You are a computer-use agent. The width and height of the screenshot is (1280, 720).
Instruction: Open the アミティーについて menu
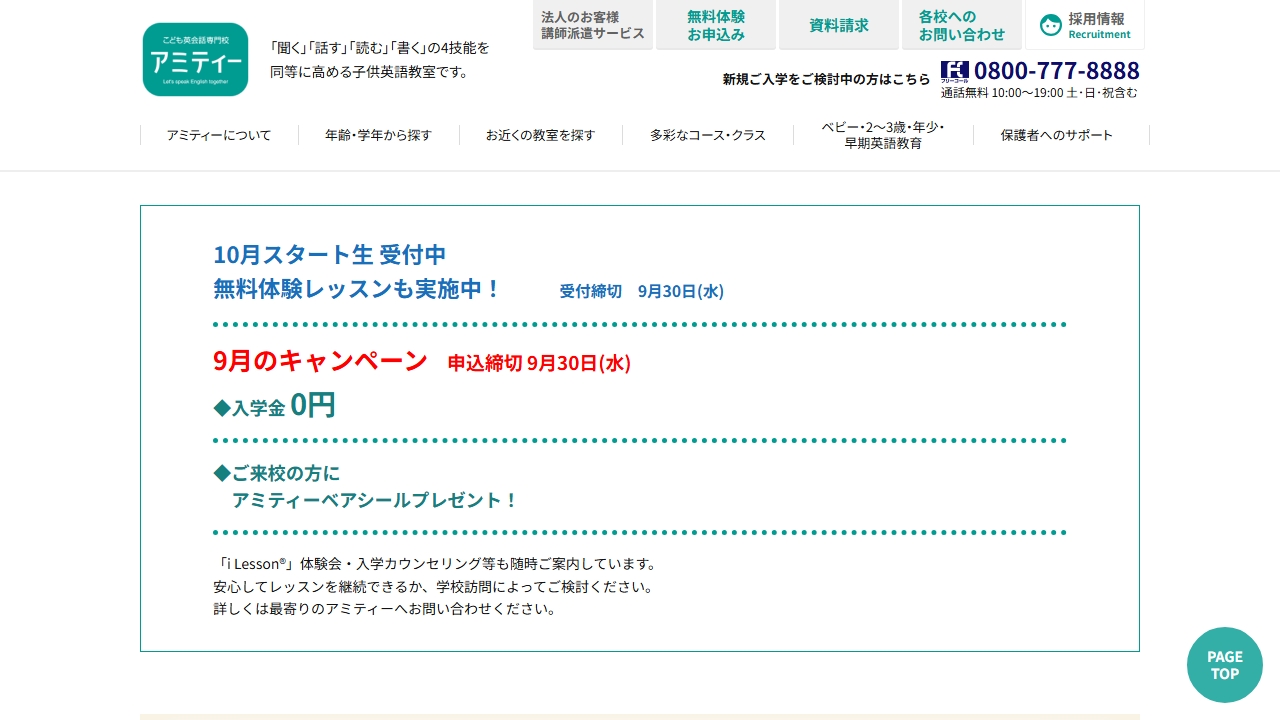(x=219, y=135)
